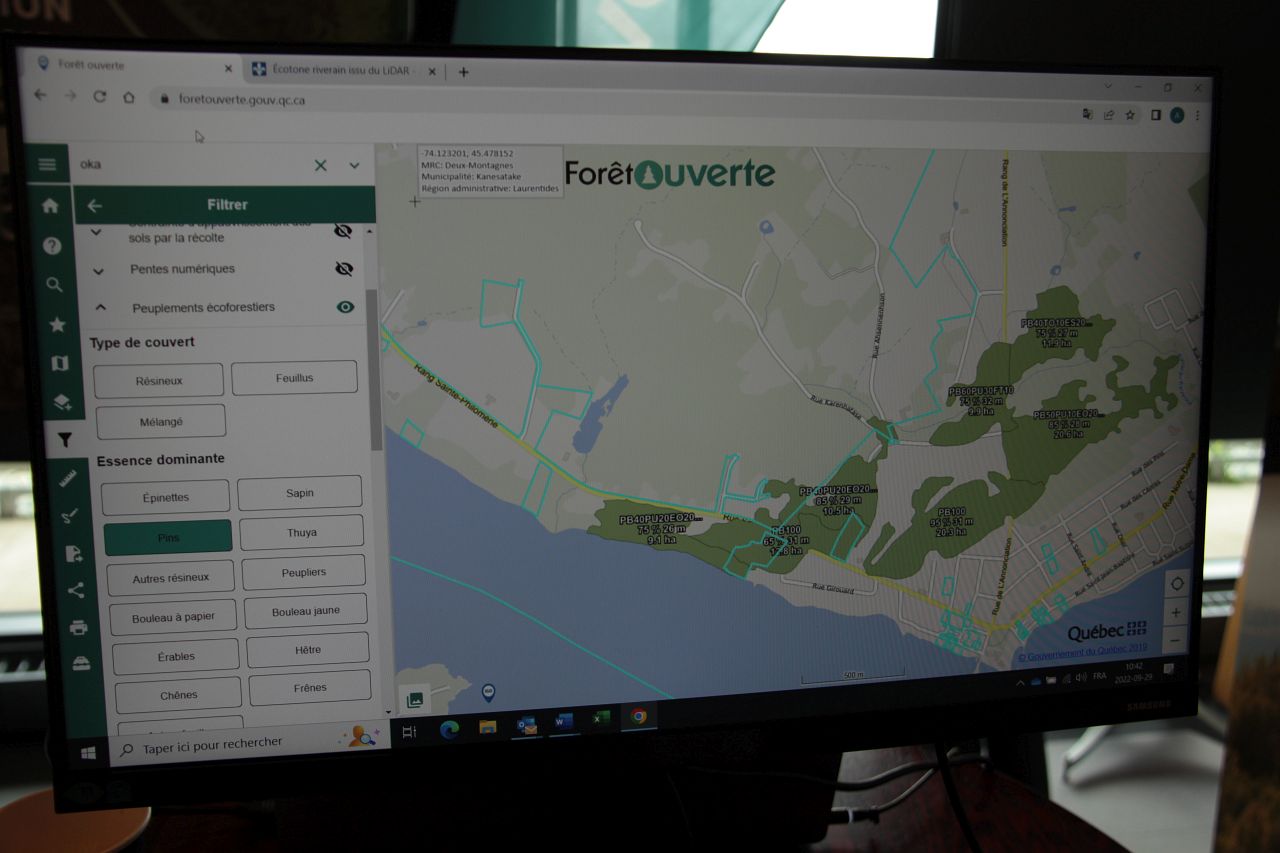Switch to the Forêt ouverte tab
This screenshot has width=1280, height=853.
132,66
